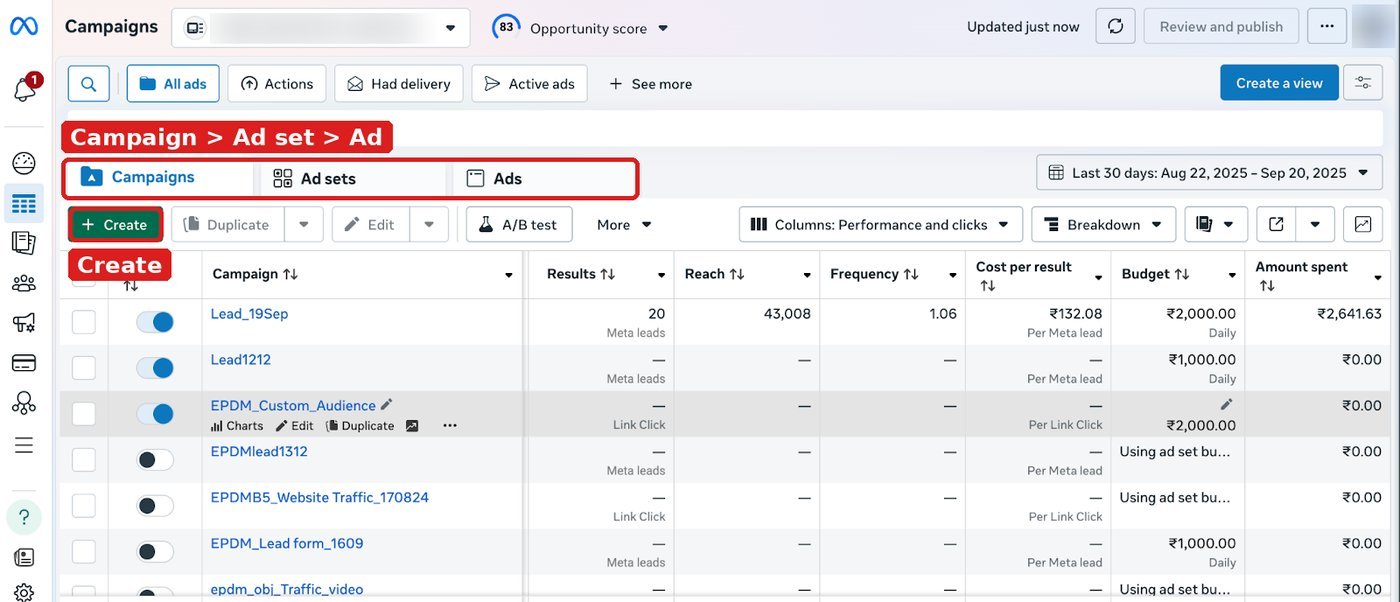The width and height of the screenshot is (1400, 602).
Task: Open the three-dot menu beside Review and publish
Action: coord(1327,27)
